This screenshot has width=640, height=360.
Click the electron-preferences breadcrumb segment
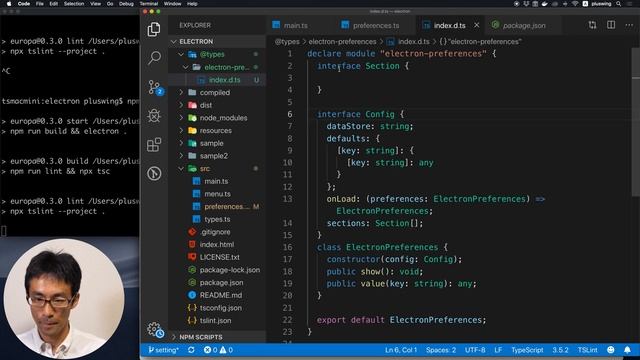[x=342, y=42]
